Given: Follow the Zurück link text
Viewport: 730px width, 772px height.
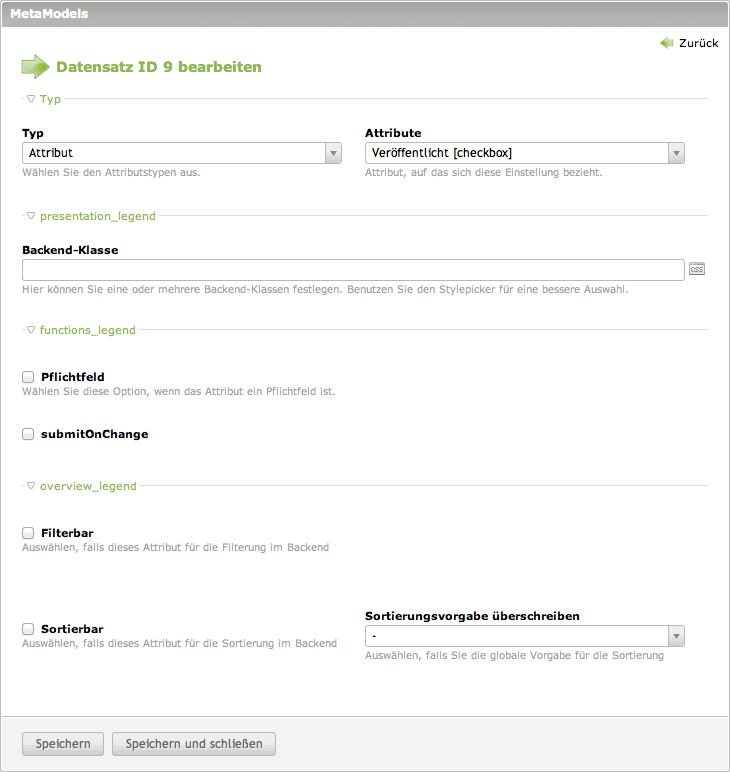Looking at the screenshot, I should click(698, 43).
